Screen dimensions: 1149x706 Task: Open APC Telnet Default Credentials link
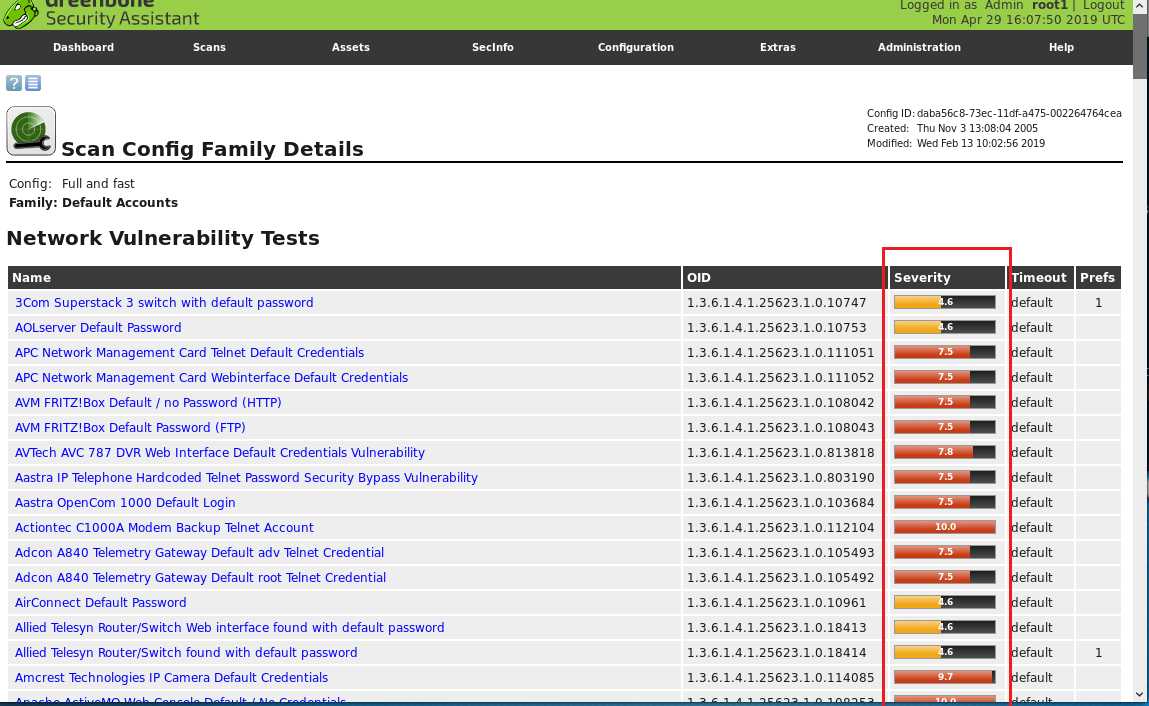pyautogui.click(x=189, y=352)
